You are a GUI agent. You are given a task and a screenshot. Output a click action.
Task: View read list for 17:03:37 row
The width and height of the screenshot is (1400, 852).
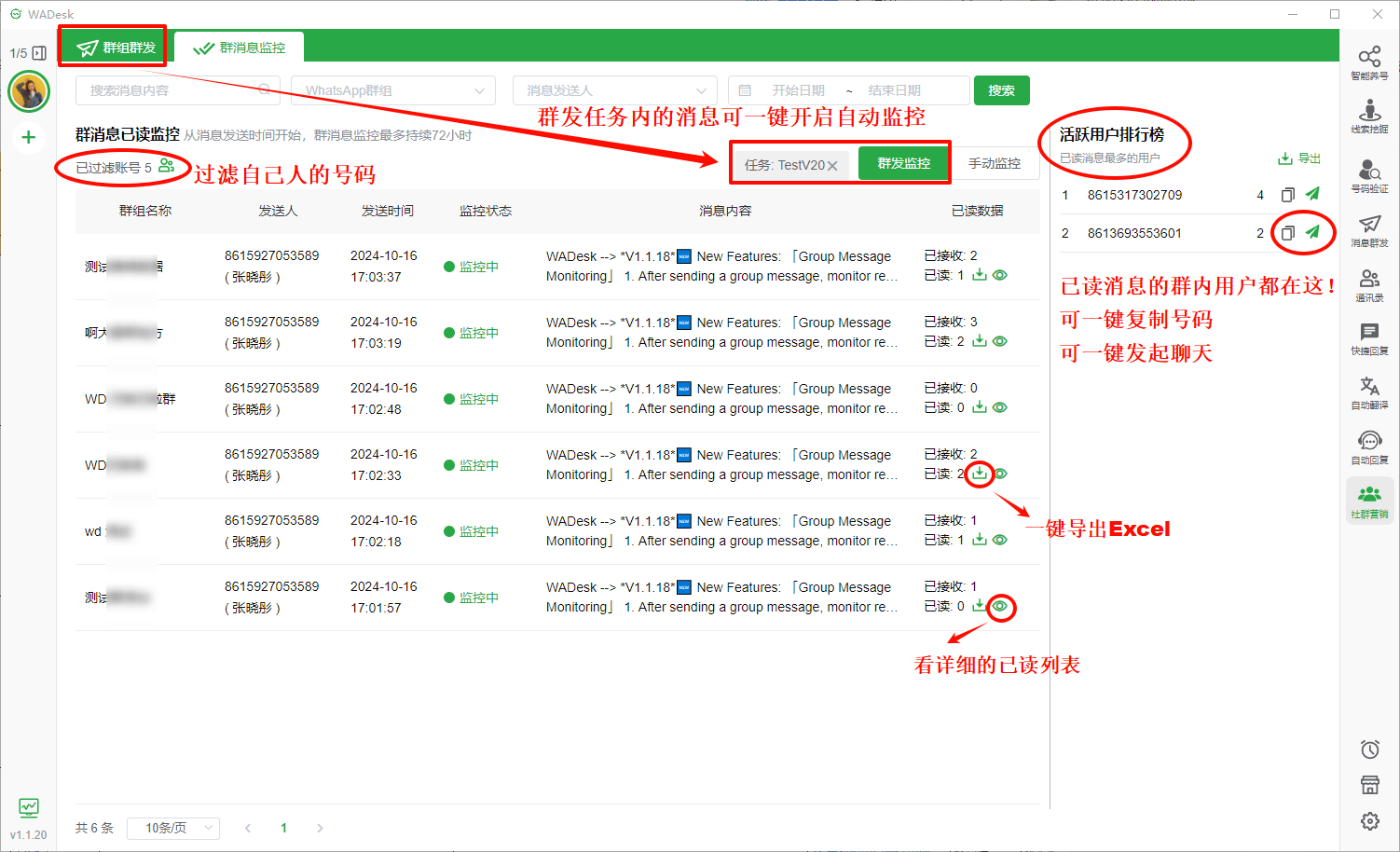pos(1000,275)
